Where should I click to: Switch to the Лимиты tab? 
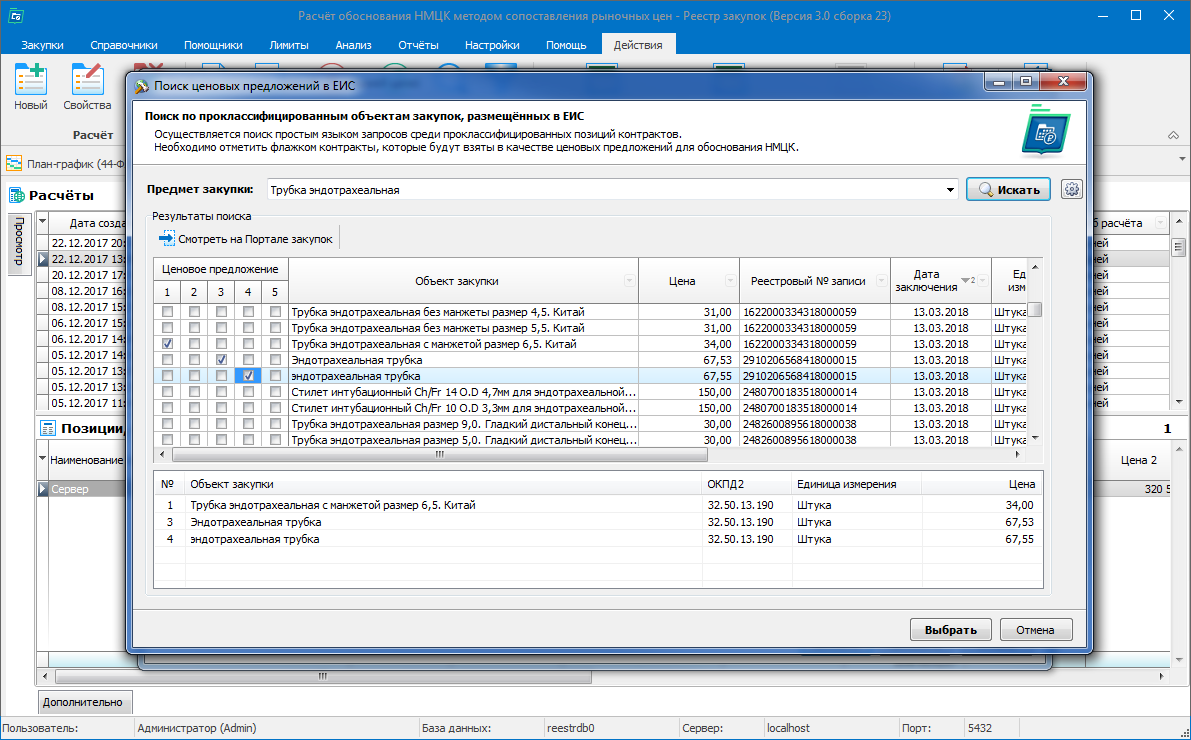pos(289,45)
